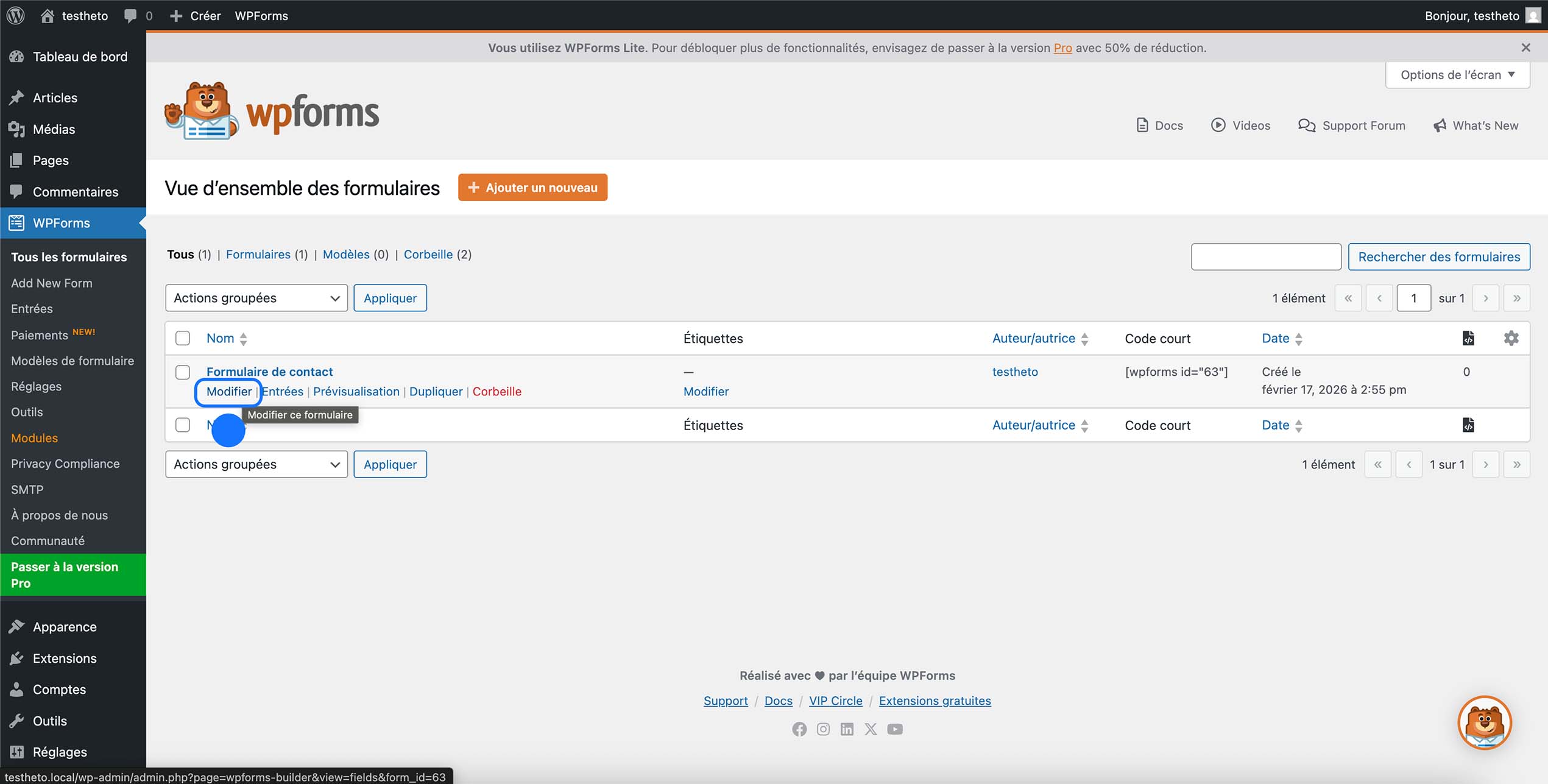Click the shortcode </> column icon
1548x784 pixels.
click(1468, 338)
